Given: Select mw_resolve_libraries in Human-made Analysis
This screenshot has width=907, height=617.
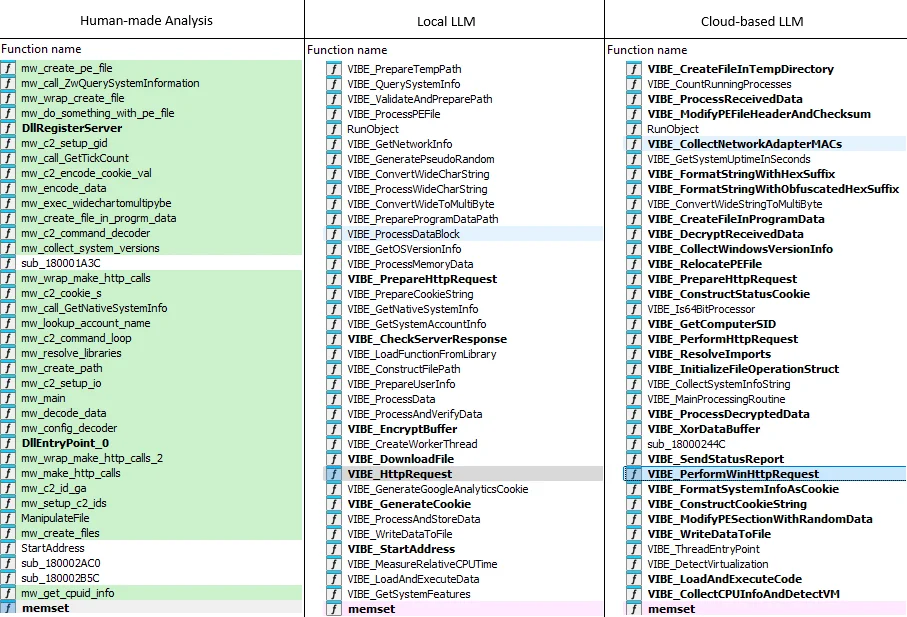Looking at the screenshot, I should pos(151,353).
